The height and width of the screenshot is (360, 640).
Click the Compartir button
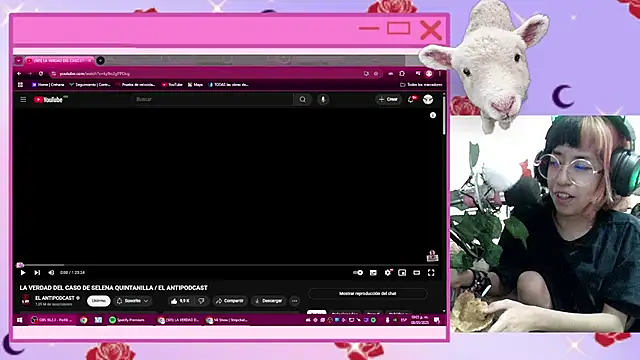tap(230, 301)
